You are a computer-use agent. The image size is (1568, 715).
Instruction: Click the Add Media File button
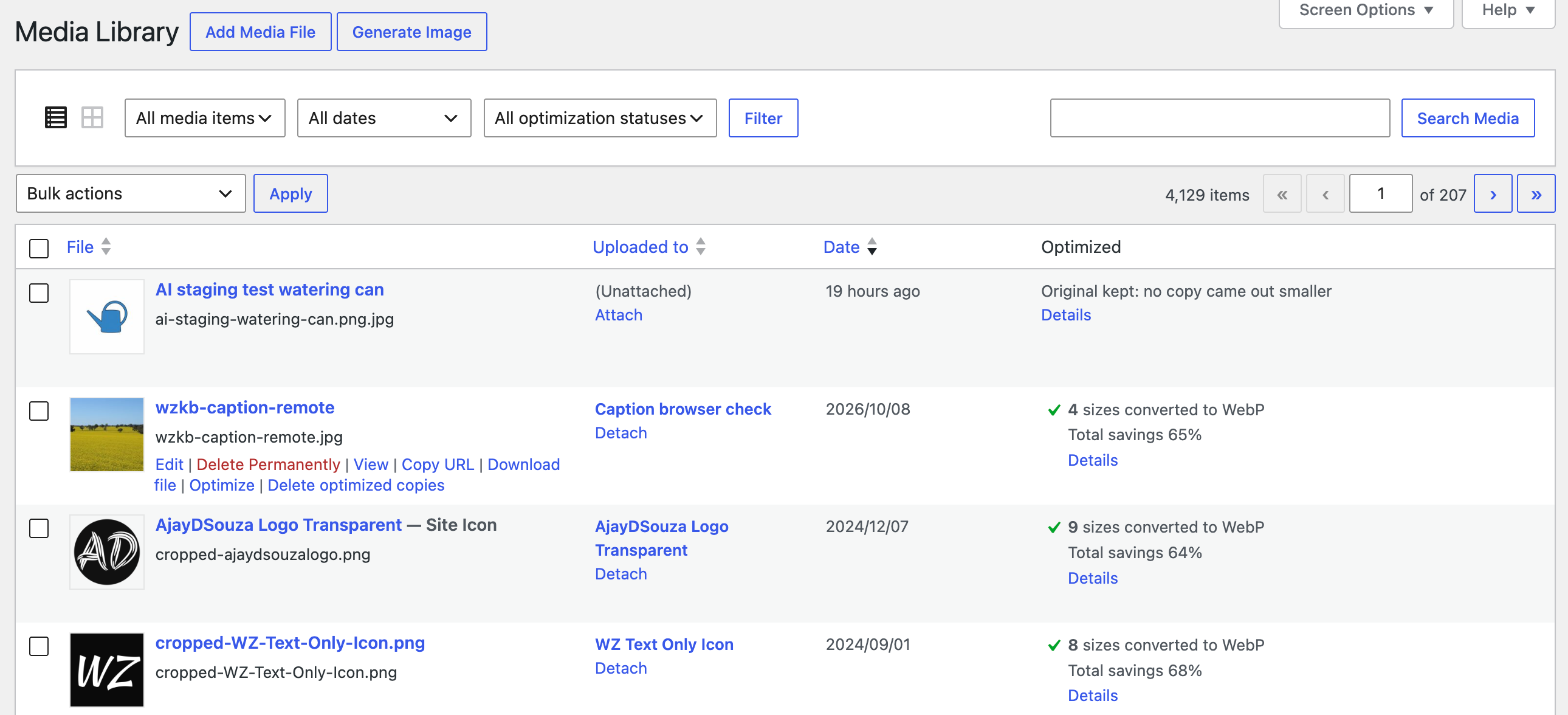pos(260,32)
